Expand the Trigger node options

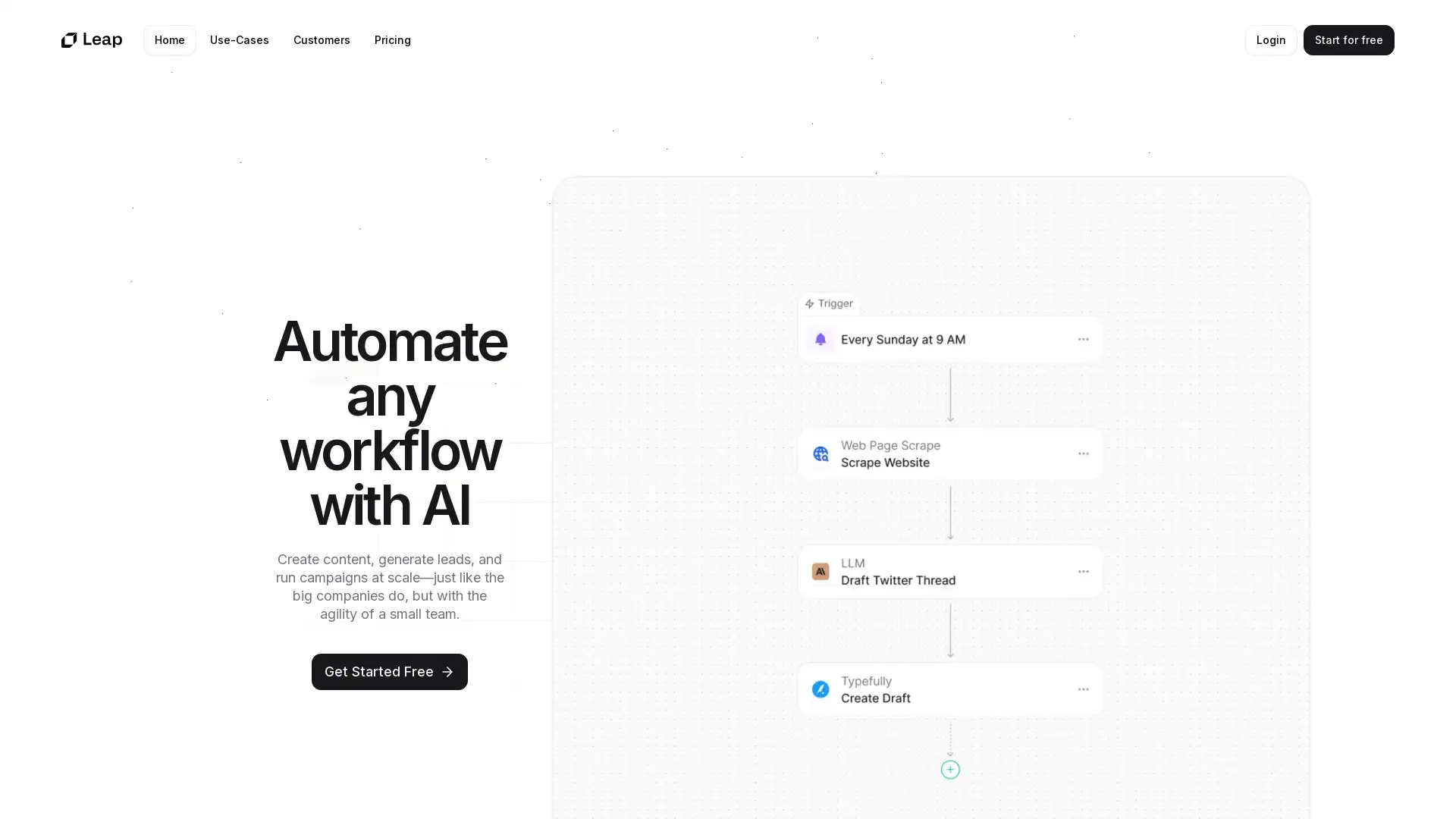pyautogui.click(x=1082, y=339)
